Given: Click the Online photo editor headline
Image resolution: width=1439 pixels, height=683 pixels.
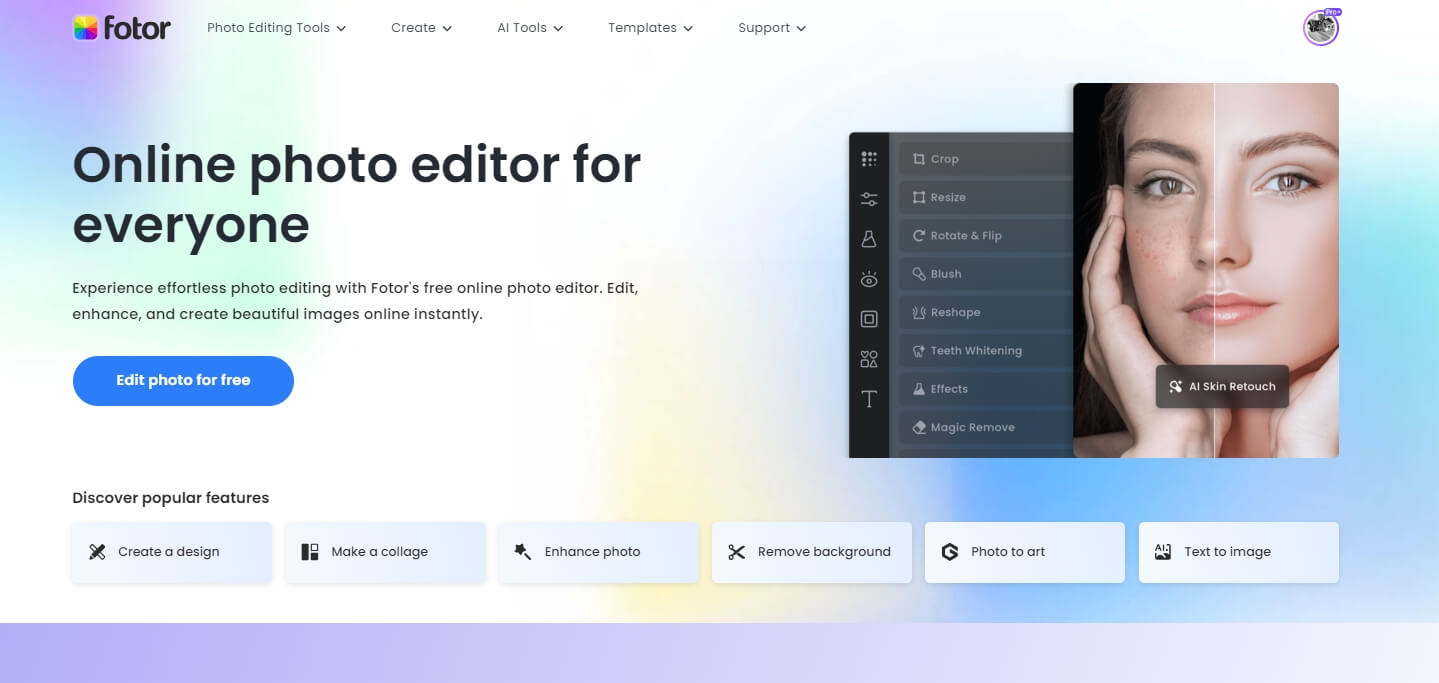Looking at the screenshot, I should [357, 194].
